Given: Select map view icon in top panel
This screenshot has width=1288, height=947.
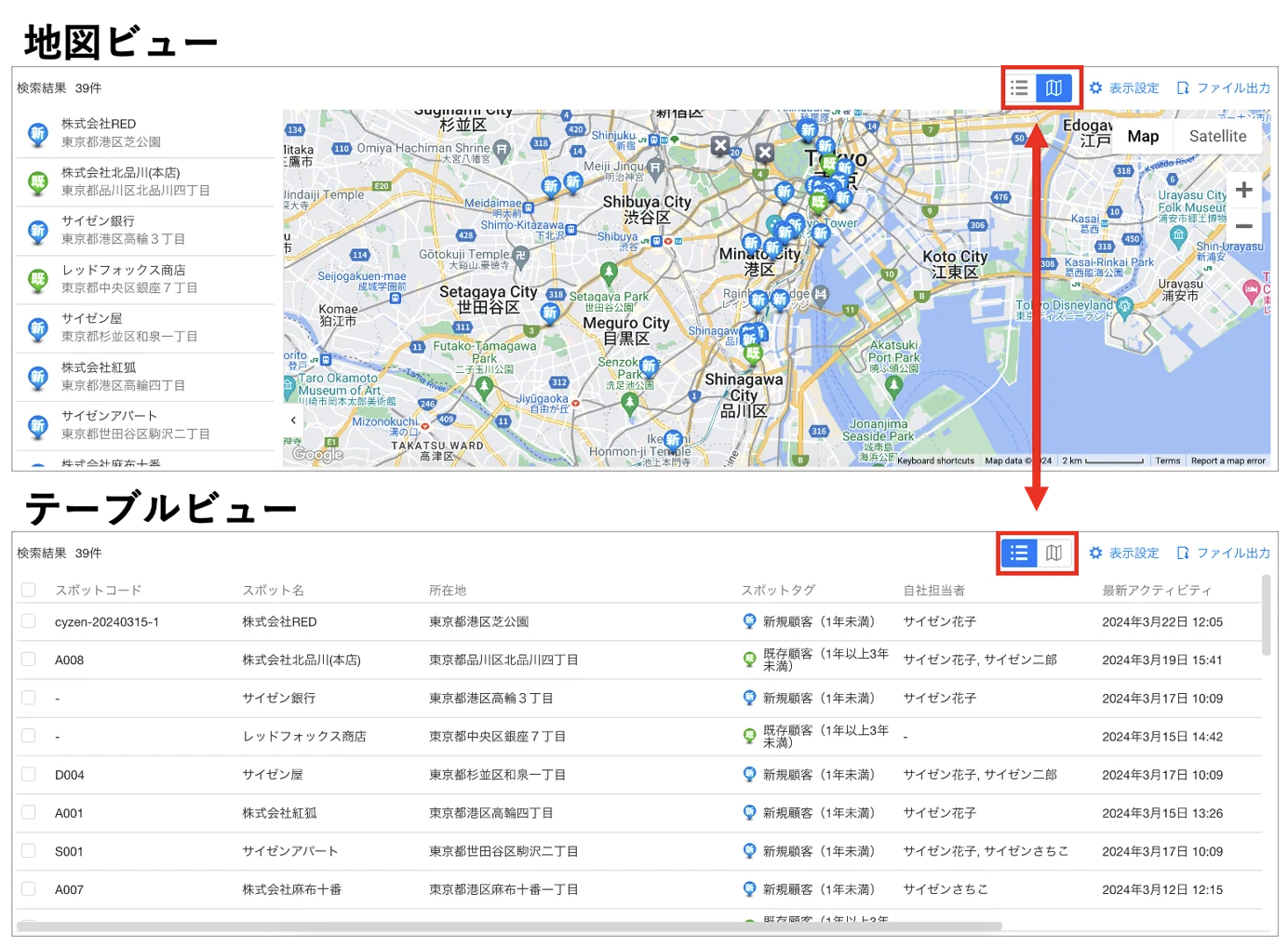Looking at the screenshot, I should [1053, 88].
